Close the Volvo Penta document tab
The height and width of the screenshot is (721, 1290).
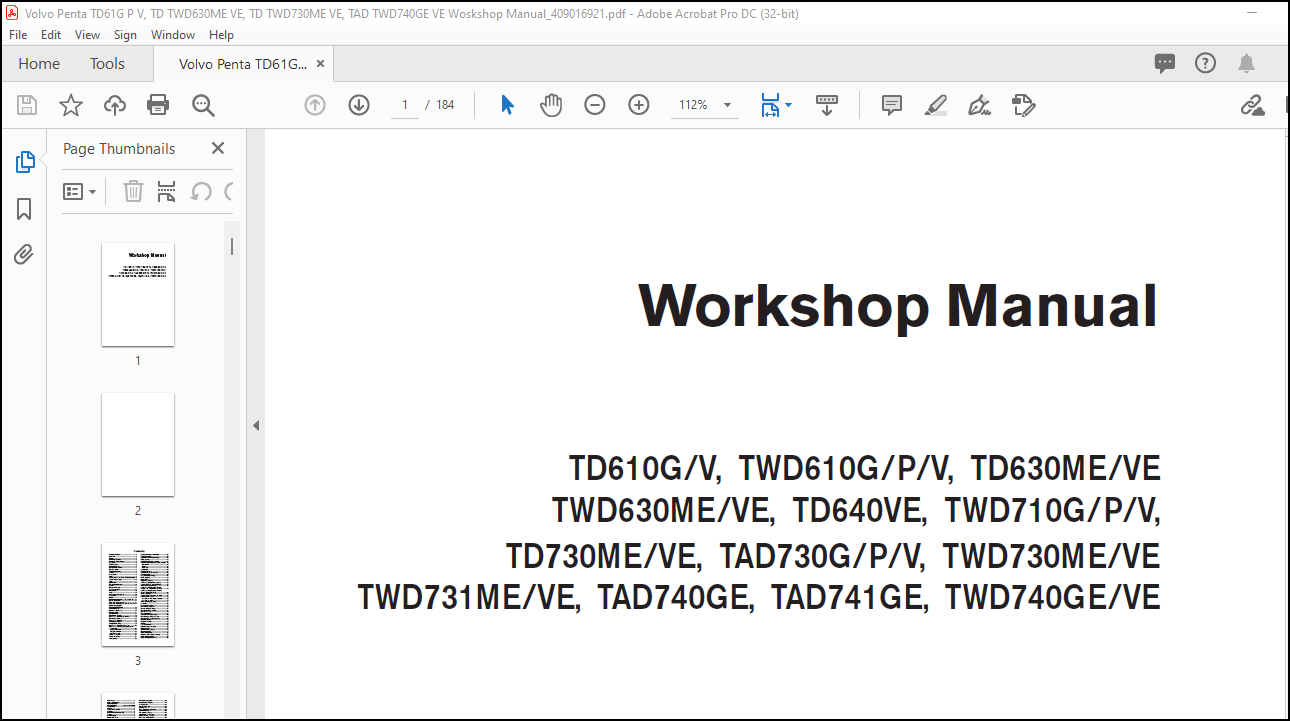(320, 64)
